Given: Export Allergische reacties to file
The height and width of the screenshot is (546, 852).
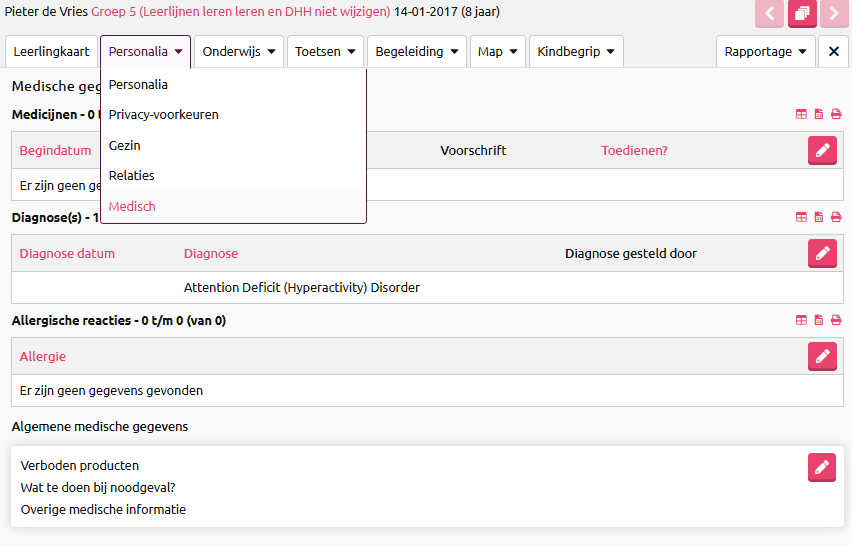Looking at the screenshot, I should (819, 321).
